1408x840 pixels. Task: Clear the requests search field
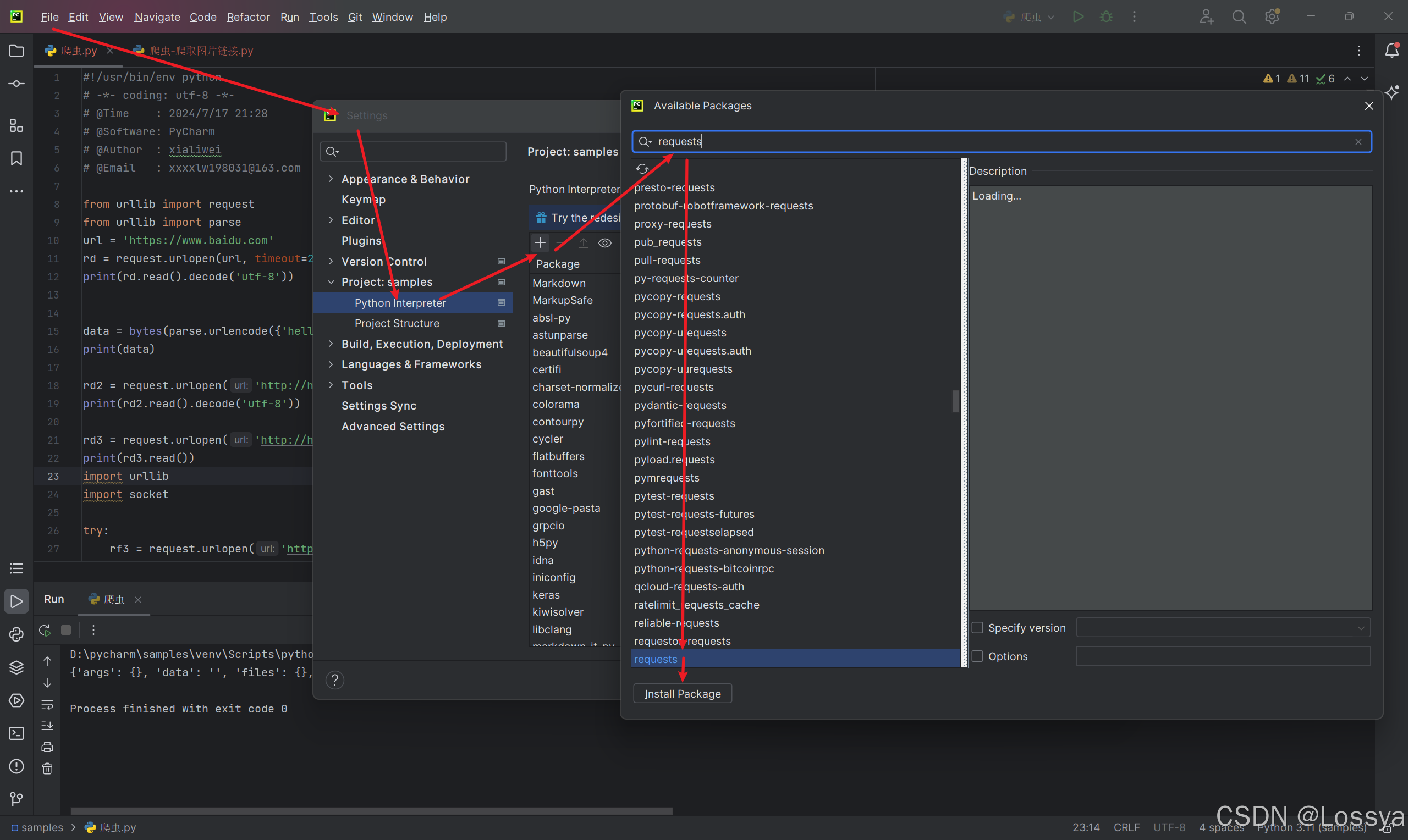[1358, 142]
